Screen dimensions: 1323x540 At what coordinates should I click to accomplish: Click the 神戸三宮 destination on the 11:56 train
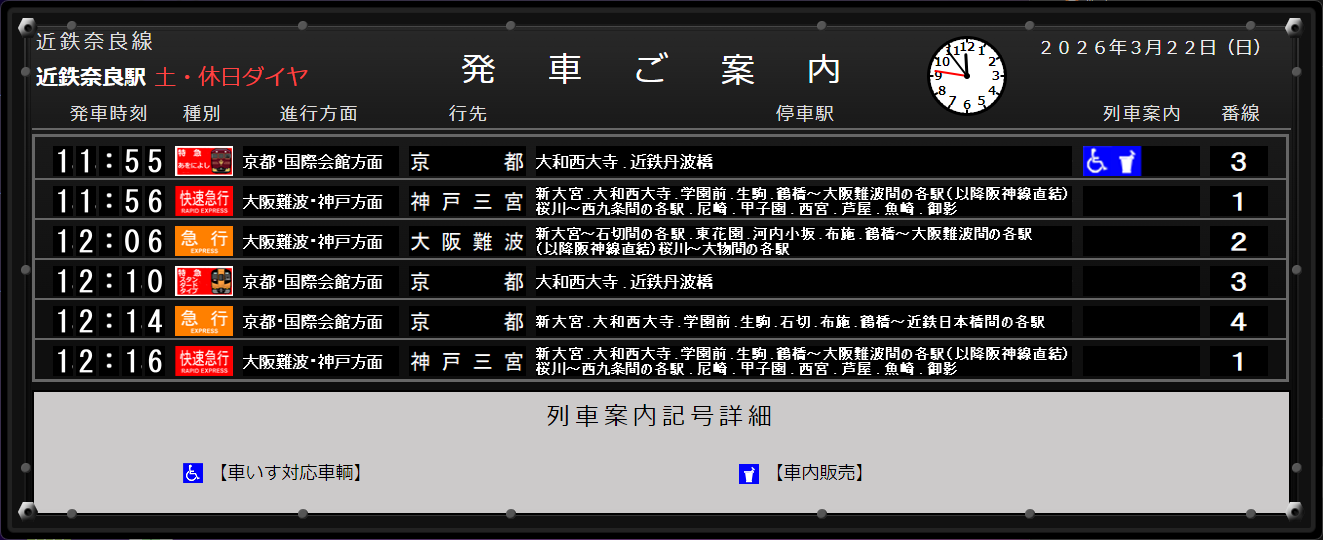467,201
